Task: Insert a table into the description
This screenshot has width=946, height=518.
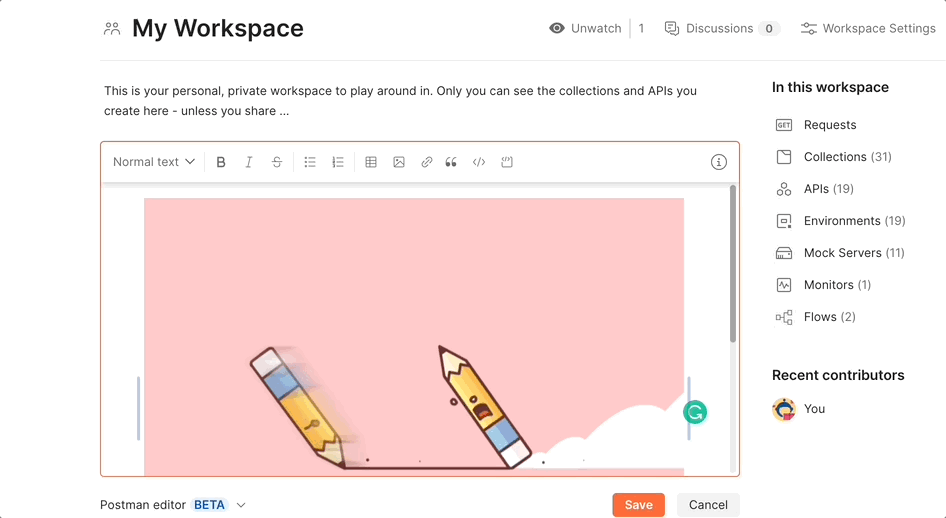Action: tap(371, 162)
